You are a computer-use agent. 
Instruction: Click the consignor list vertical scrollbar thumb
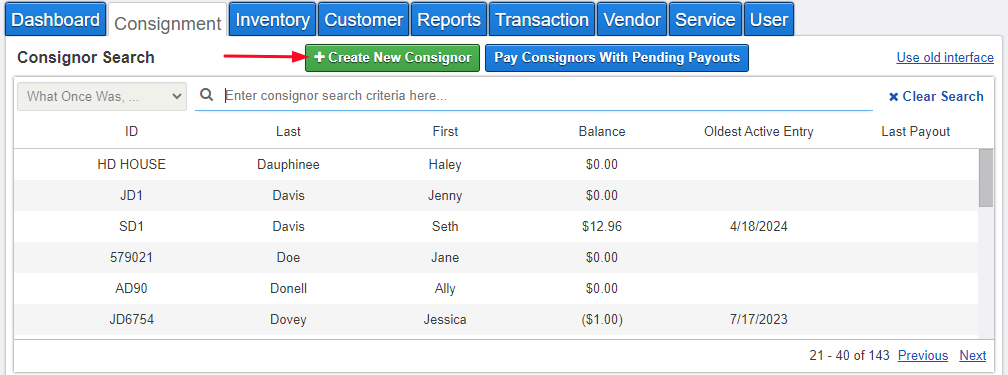point(985,178)
